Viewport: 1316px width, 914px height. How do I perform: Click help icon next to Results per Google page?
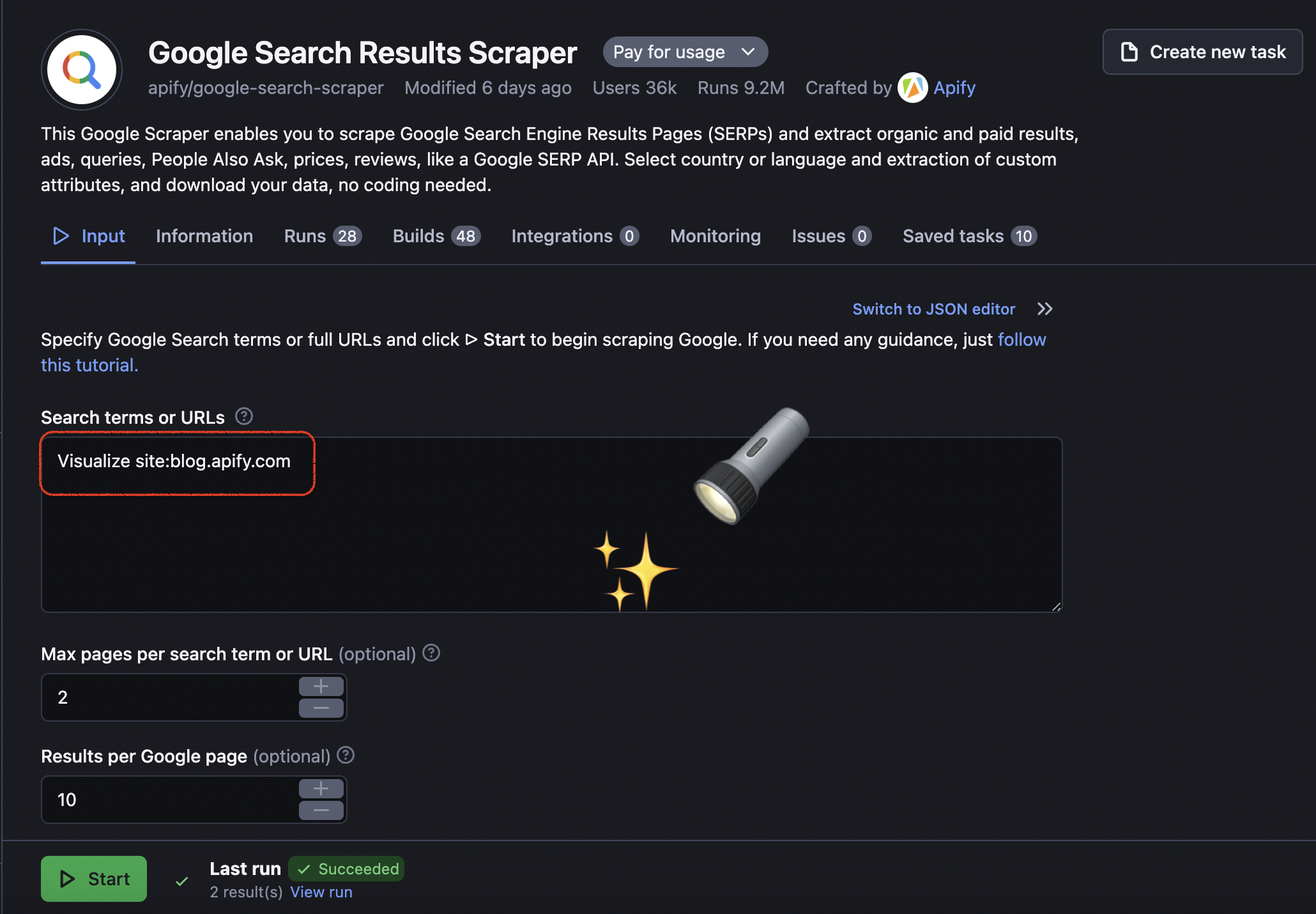[x=346, y=755]
